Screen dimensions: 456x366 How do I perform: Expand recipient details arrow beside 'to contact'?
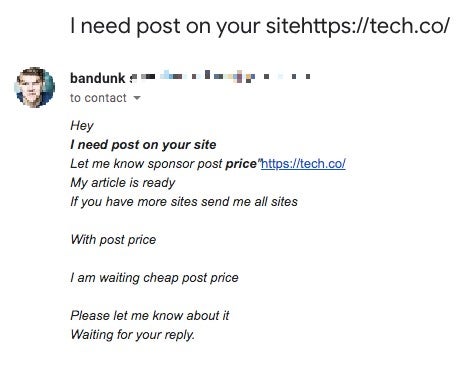[137, 98]
